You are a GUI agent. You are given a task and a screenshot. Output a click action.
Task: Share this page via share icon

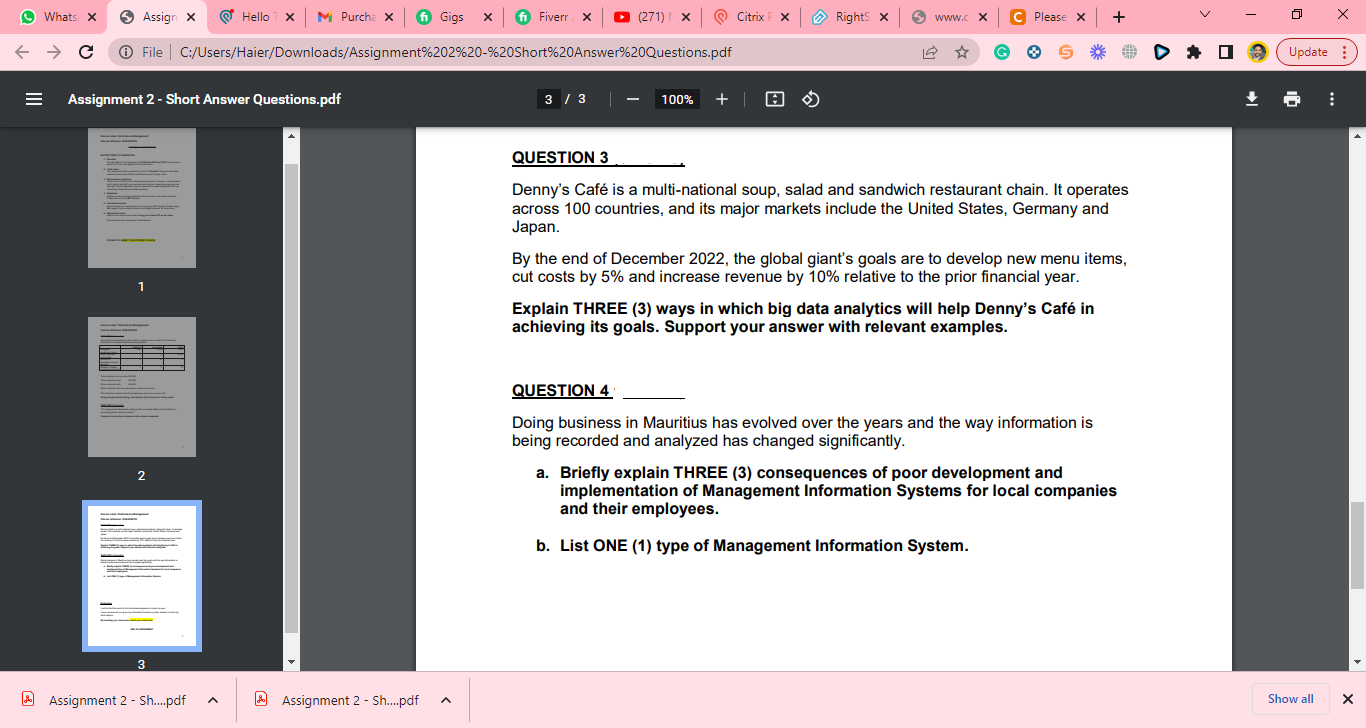coord(931,52)
